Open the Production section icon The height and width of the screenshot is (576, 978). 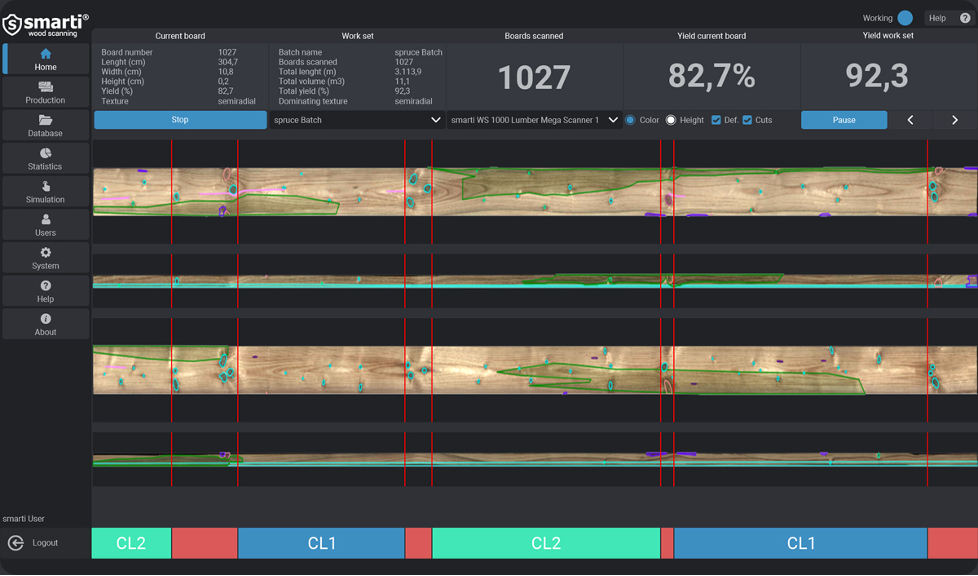[x=45, y=88]
